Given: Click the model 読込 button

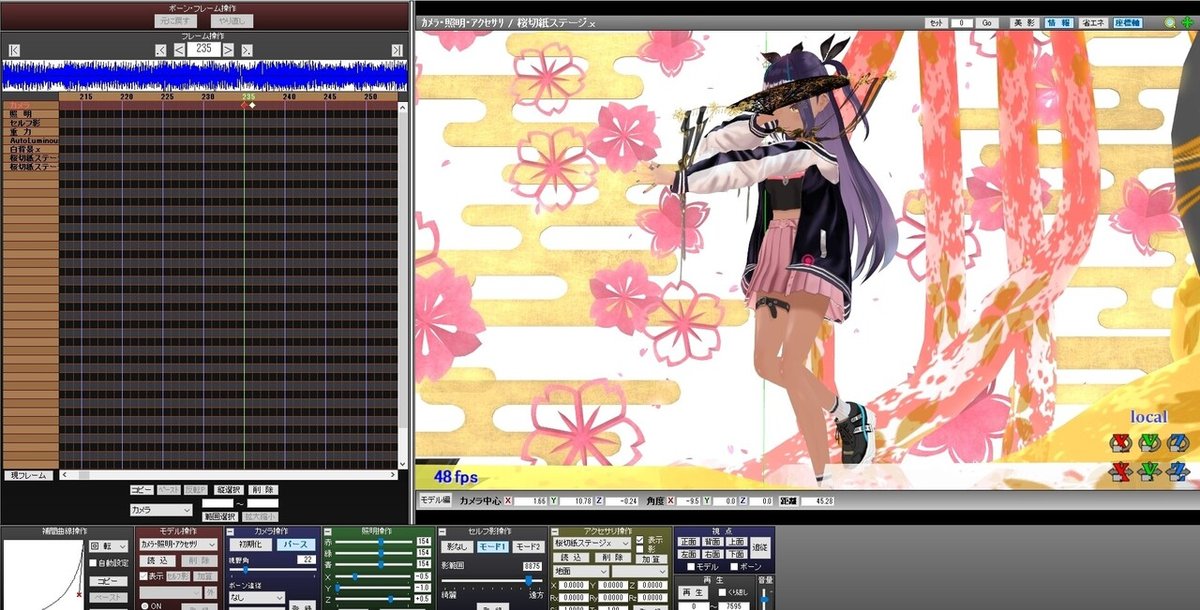Looking at the screenshot, I should 157,561.
